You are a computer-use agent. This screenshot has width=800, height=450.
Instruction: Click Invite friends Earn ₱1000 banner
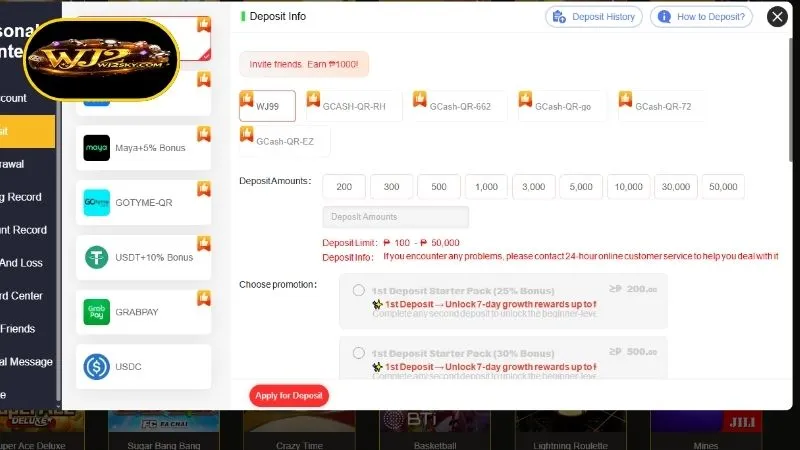[x=304, y=64]
